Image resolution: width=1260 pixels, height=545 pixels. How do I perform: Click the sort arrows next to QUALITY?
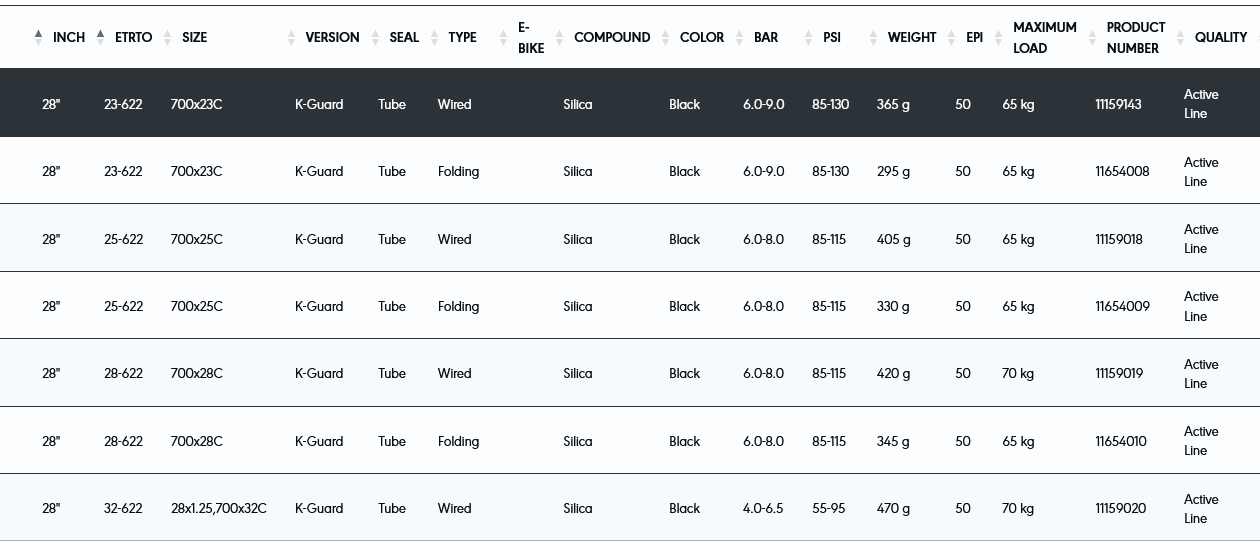[x=1180, y=37]
